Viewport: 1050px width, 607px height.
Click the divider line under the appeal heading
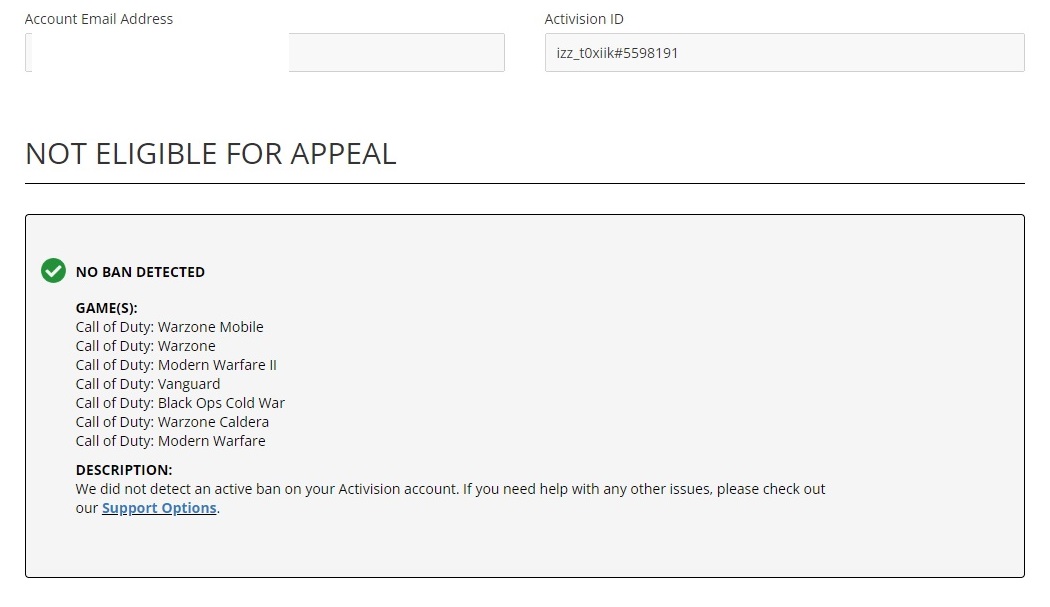[524, 184]
